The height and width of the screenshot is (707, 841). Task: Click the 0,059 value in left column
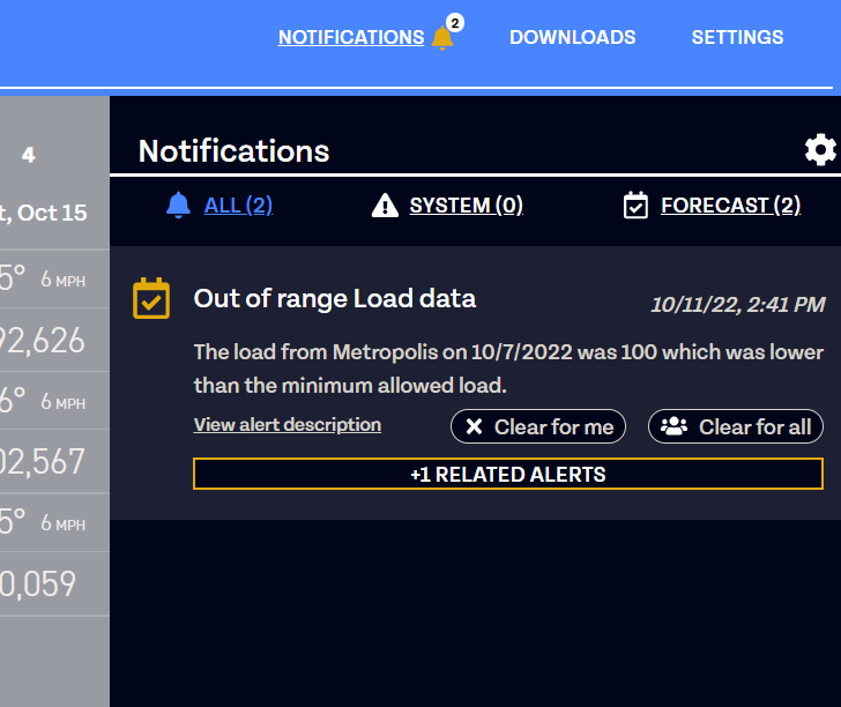pyautogui.click(x=38, y=584)
